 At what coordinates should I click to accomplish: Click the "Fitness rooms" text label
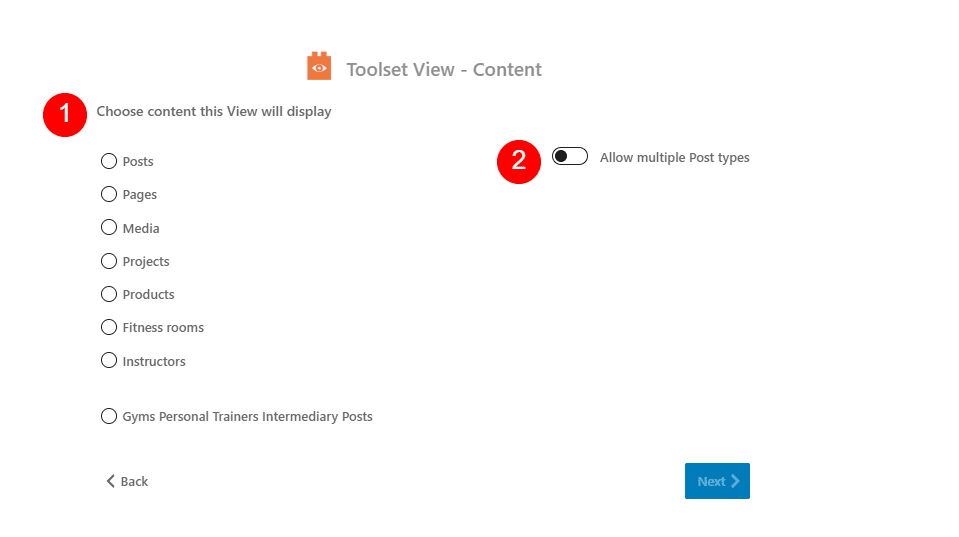point(163,327)
